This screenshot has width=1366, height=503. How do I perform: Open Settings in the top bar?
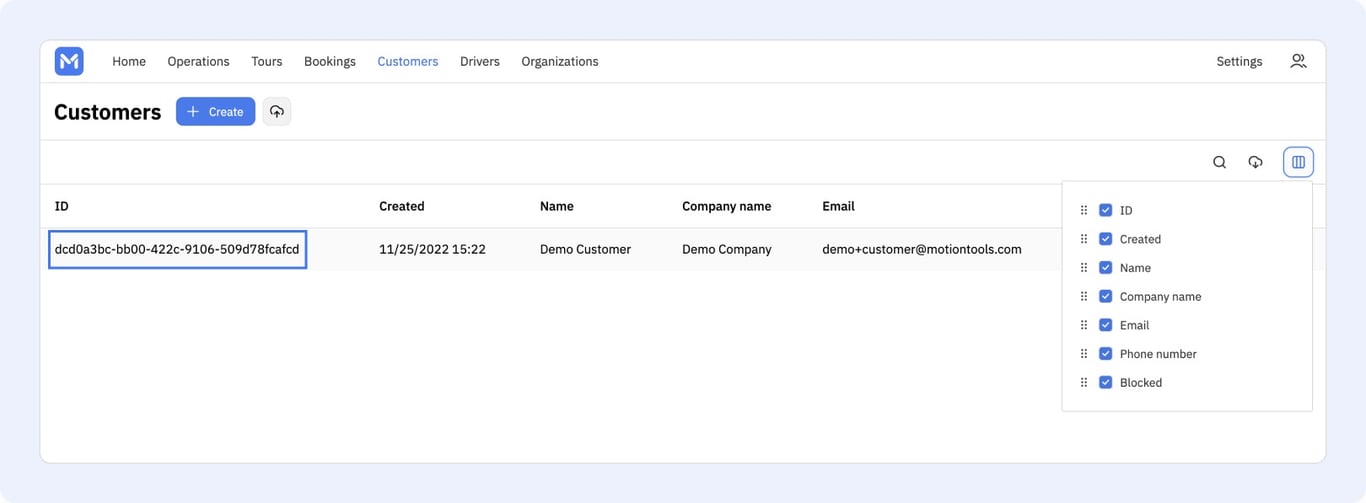pos(1239,61)
